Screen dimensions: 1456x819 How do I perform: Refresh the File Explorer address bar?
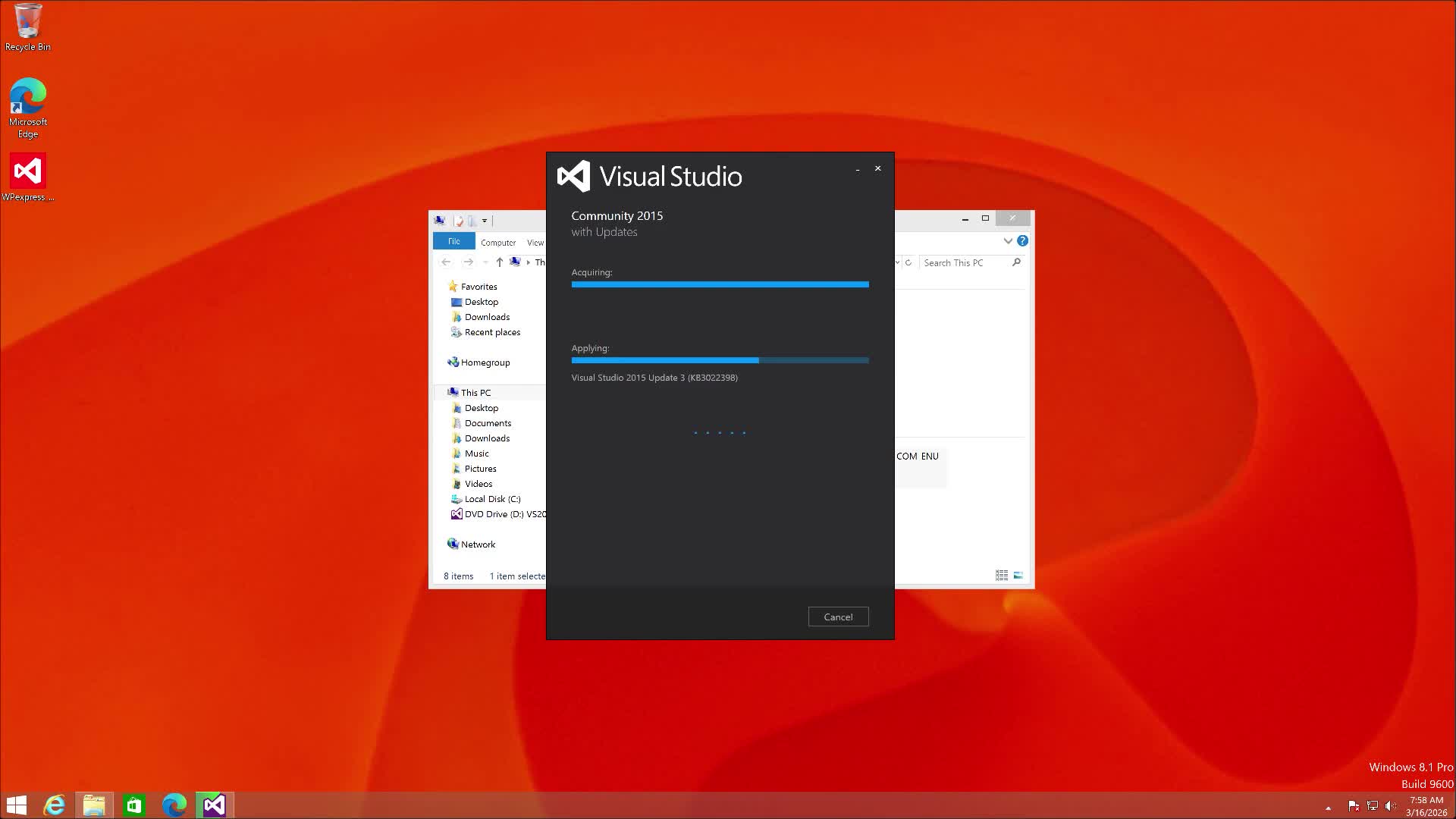pyautogui.click(x=908, y=262)
